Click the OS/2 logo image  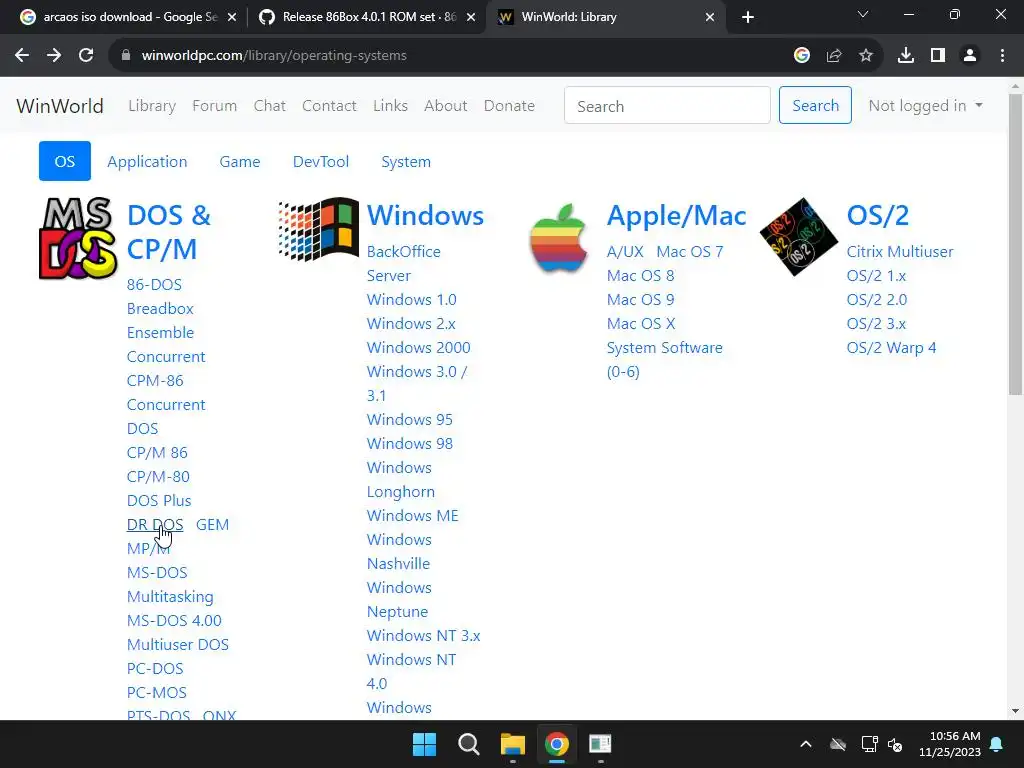pos(799,237)
